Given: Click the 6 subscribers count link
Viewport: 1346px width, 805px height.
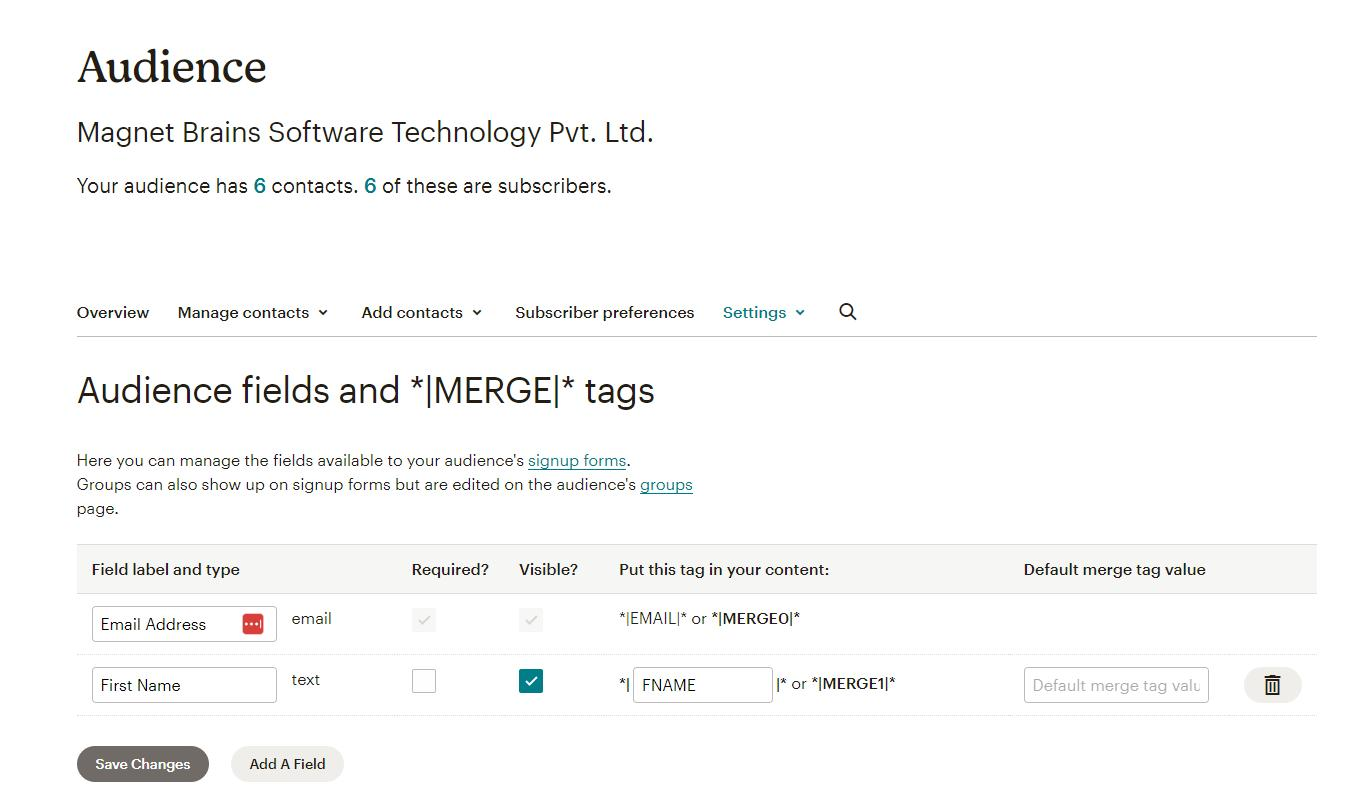Looking at the screenshot, I should 370,186.
